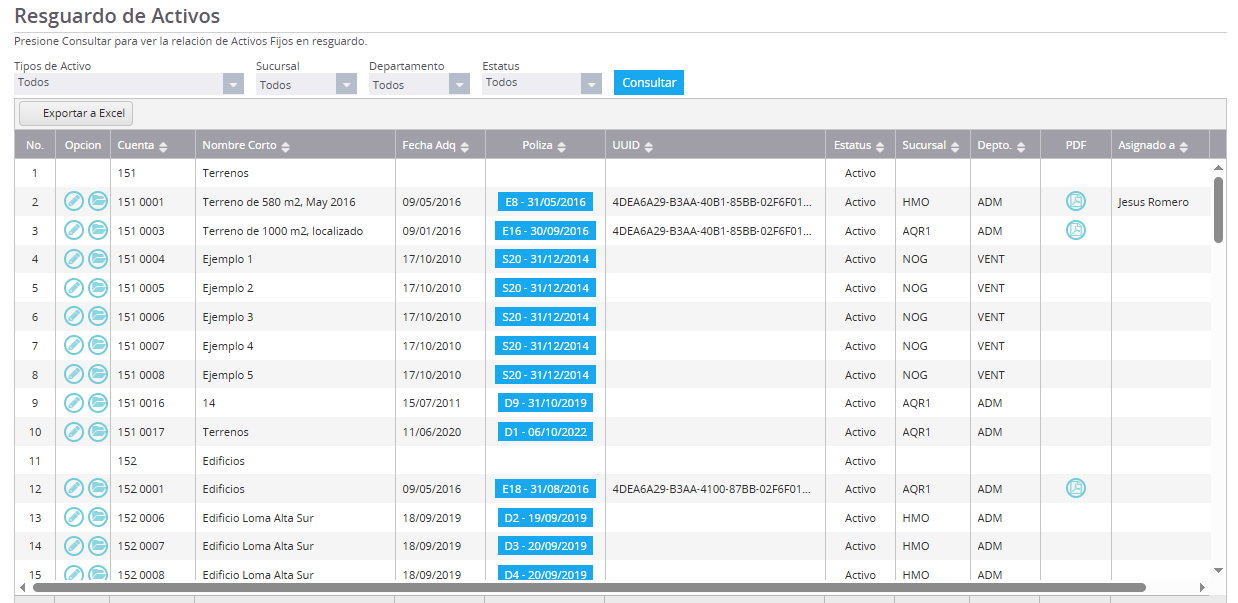The width and height of the screenshot is (1238, 603).
Task: Open poliza E8 - 31/05/2016
Action: [x=545, y=201]
